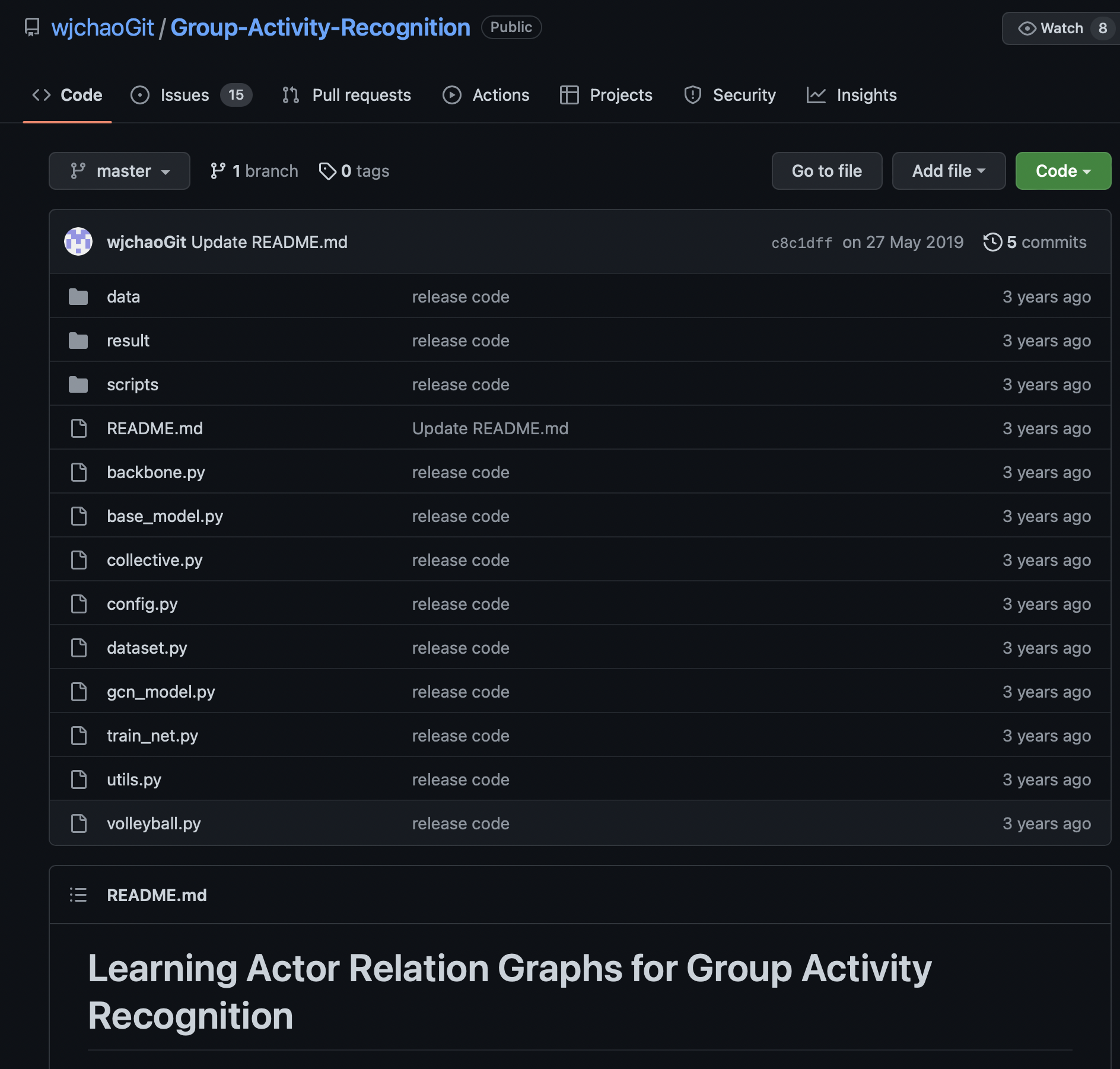The height and width of the screenshot is (1069, 1120).
Task: Open the gcn_model.py file link
Action: coord(161,692)
